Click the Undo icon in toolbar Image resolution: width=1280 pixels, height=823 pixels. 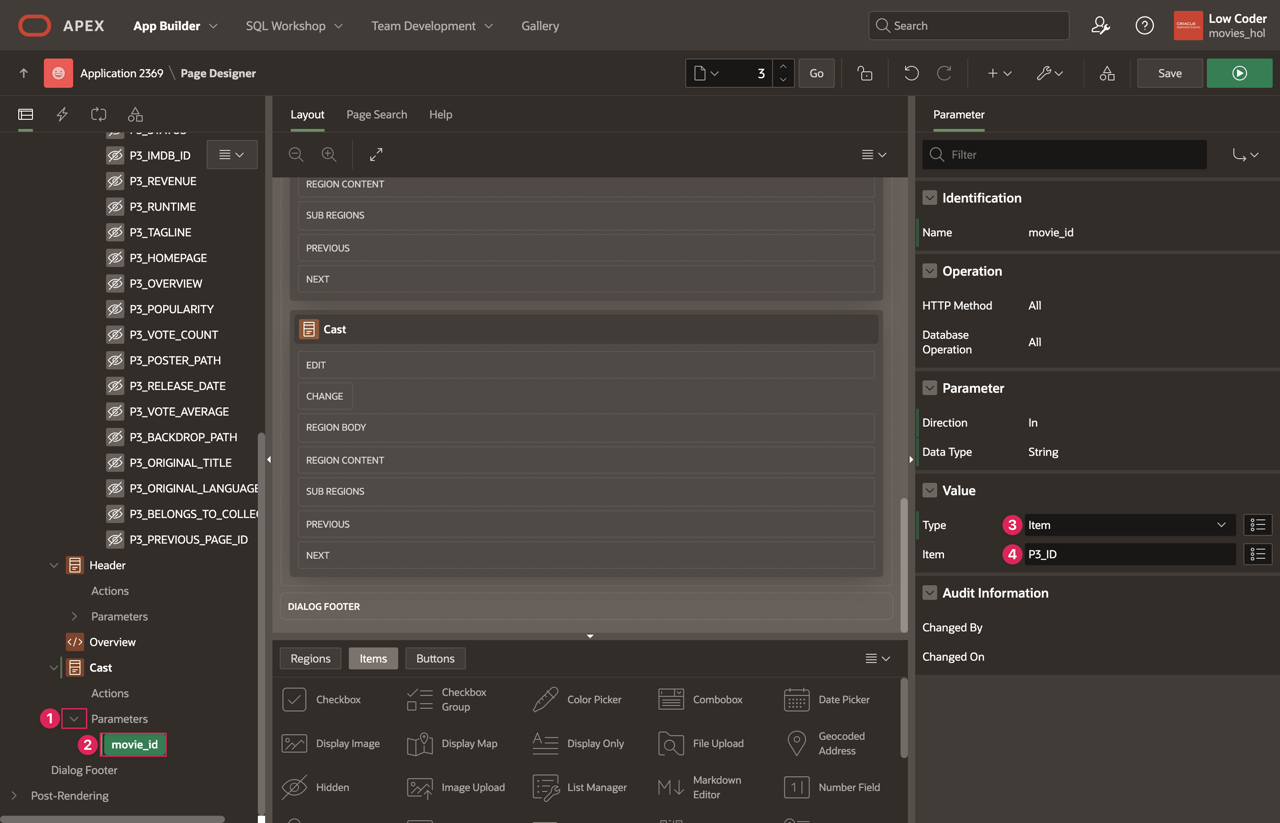911,73
